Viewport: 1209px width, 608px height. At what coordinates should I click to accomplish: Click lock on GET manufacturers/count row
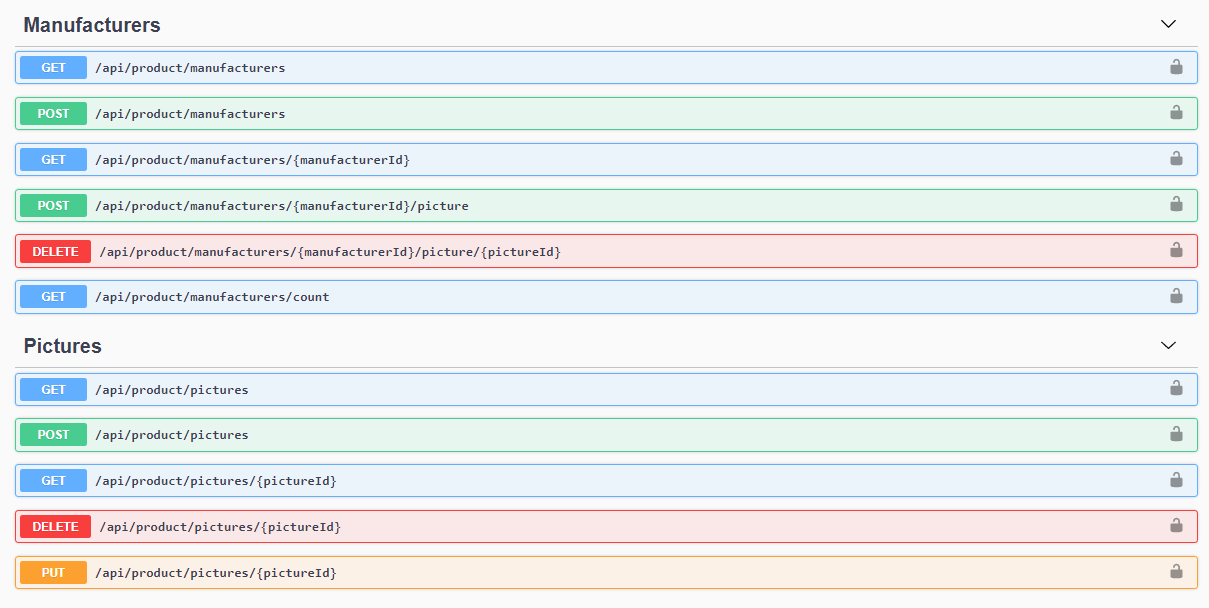1176,296
